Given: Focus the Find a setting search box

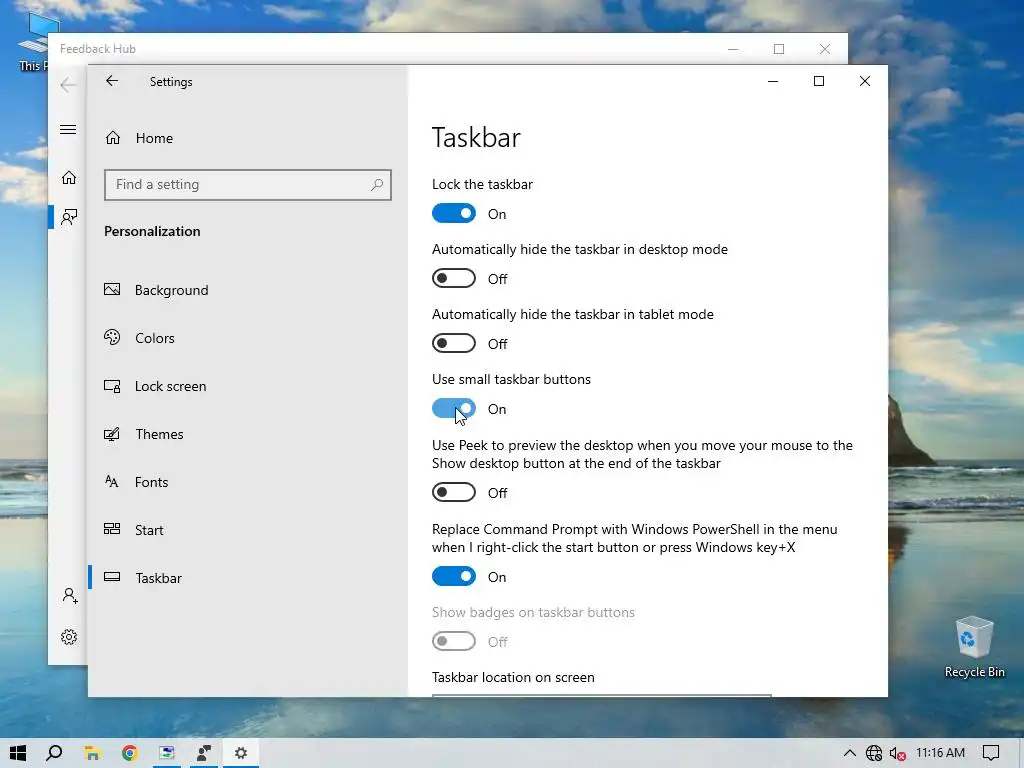Looking at the screenshot, I should point(248,185).
